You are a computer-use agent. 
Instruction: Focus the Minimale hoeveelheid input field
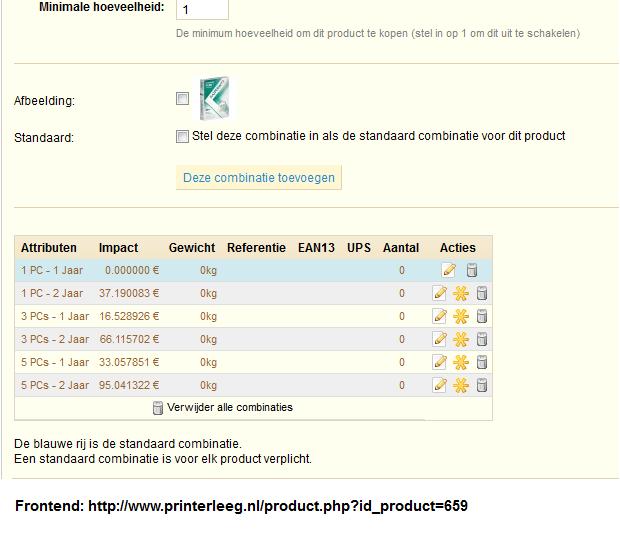pos(202,9)
